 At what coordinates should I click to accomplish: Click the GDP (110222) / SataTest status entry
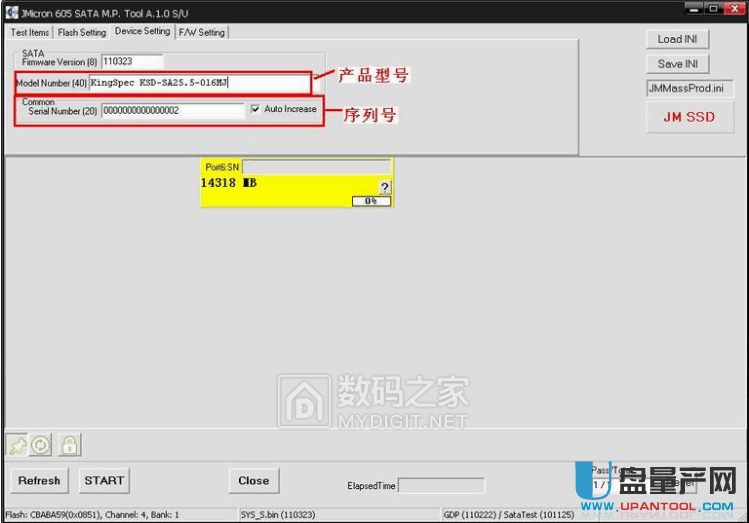[x=509, y=515]
